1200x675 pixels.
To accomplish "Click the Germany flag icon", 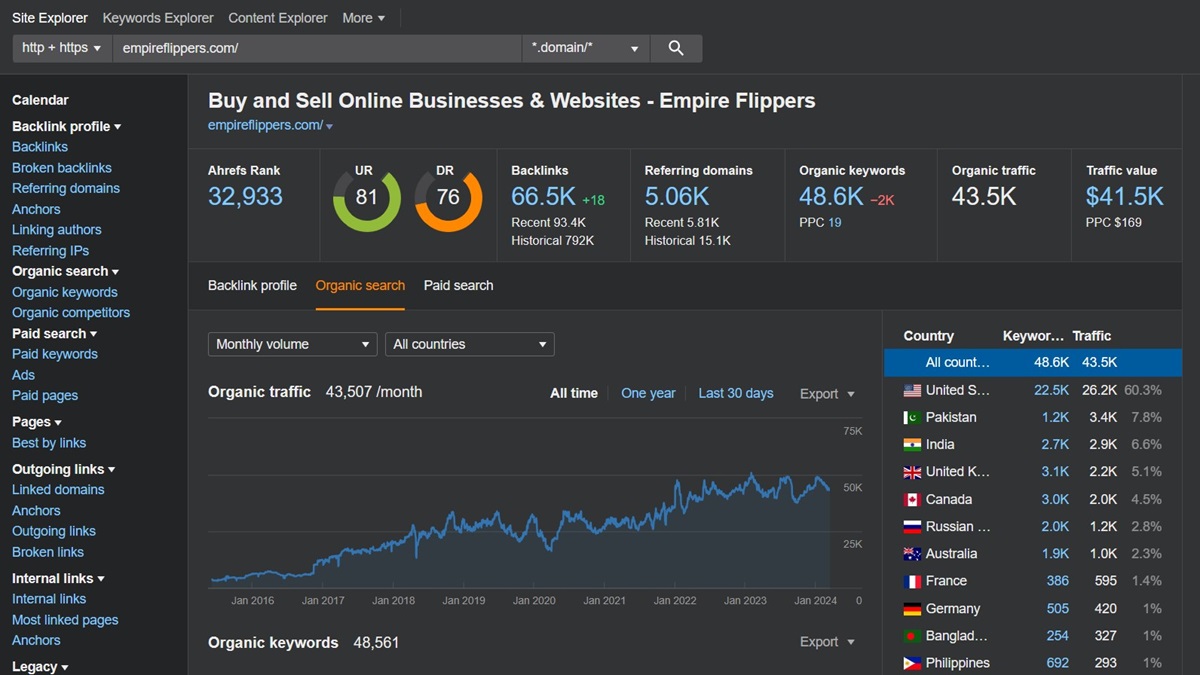I will pos(911,608).
